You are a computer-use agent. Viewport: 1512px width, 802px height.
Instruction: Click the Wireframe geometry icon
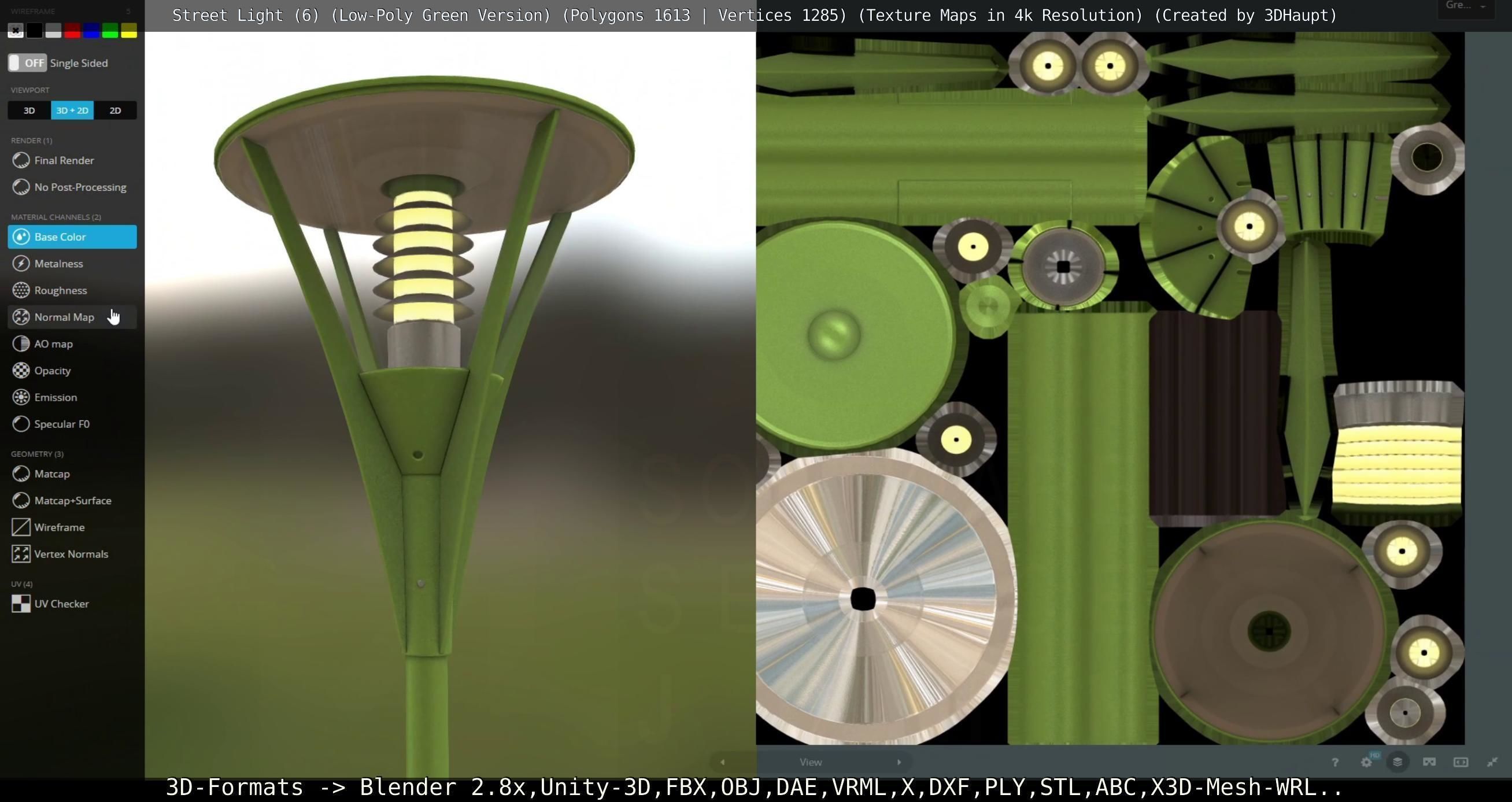click(21, 527)
